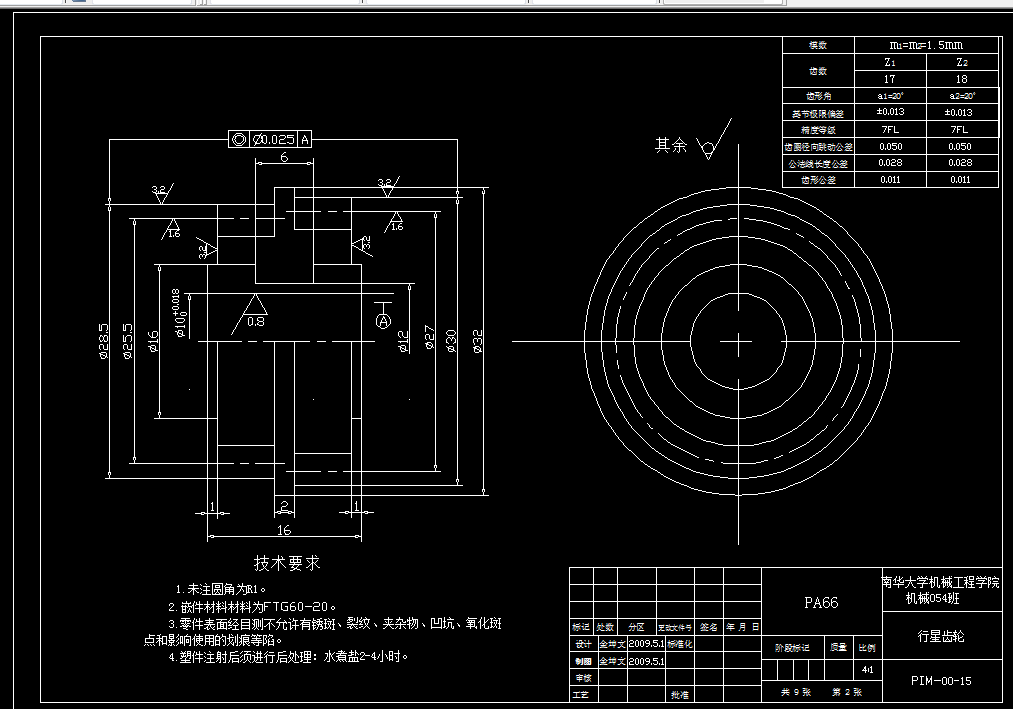The height and width of the screenshot is (709, 1013).
Task: Click the datum A reference symbol
Action: [304, 140]
